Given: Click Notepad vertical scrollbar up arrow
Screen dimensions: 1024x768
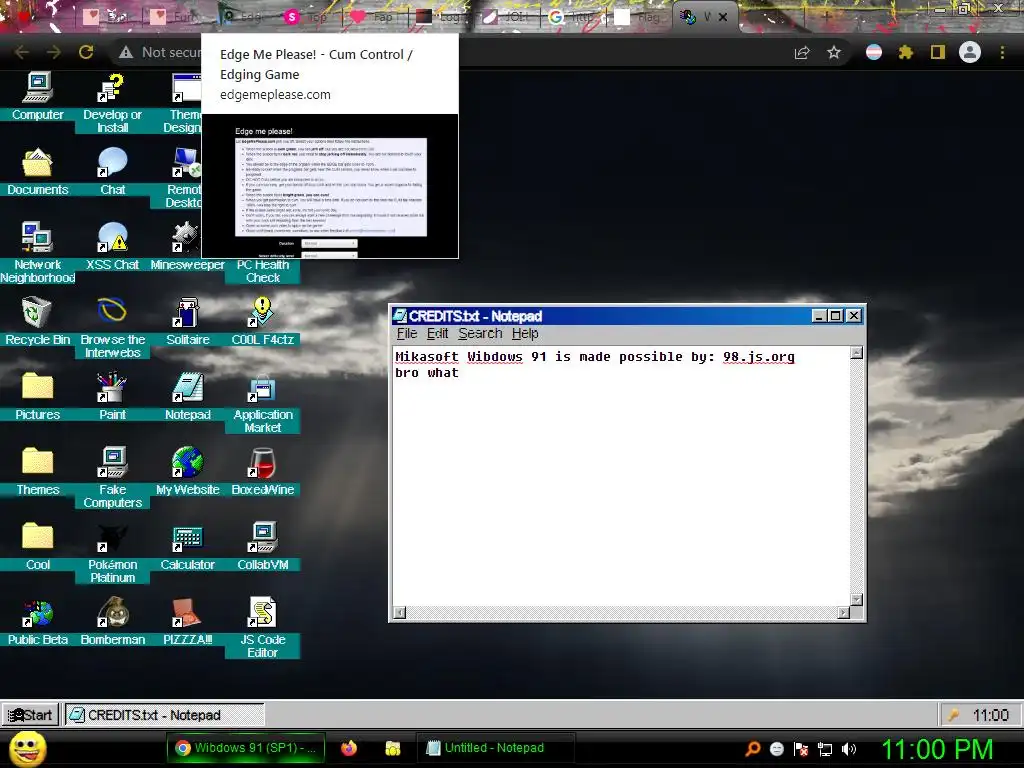Looking at the screenshot, I should [x=857, y=353].
